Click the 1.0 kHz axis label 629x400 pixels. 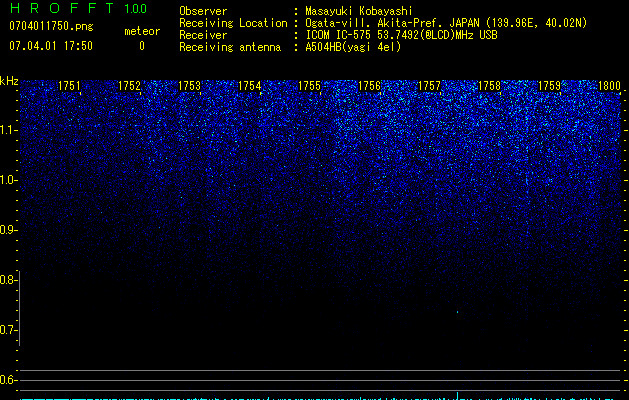pos(7,180)
